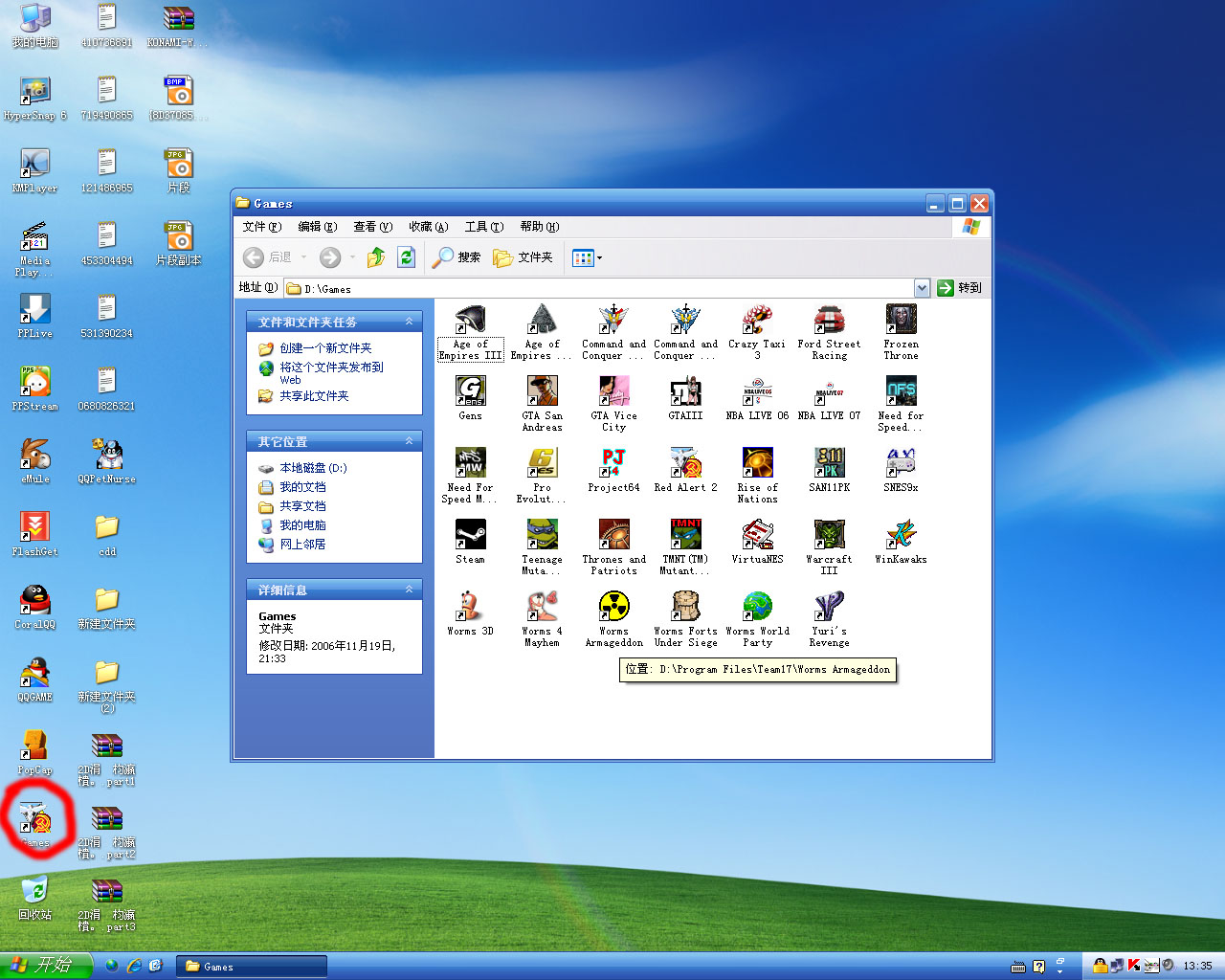Viewport: 1225px width, 980px height.
Task: Open the 工具(T) menu
Action: [x=483, y=227]
